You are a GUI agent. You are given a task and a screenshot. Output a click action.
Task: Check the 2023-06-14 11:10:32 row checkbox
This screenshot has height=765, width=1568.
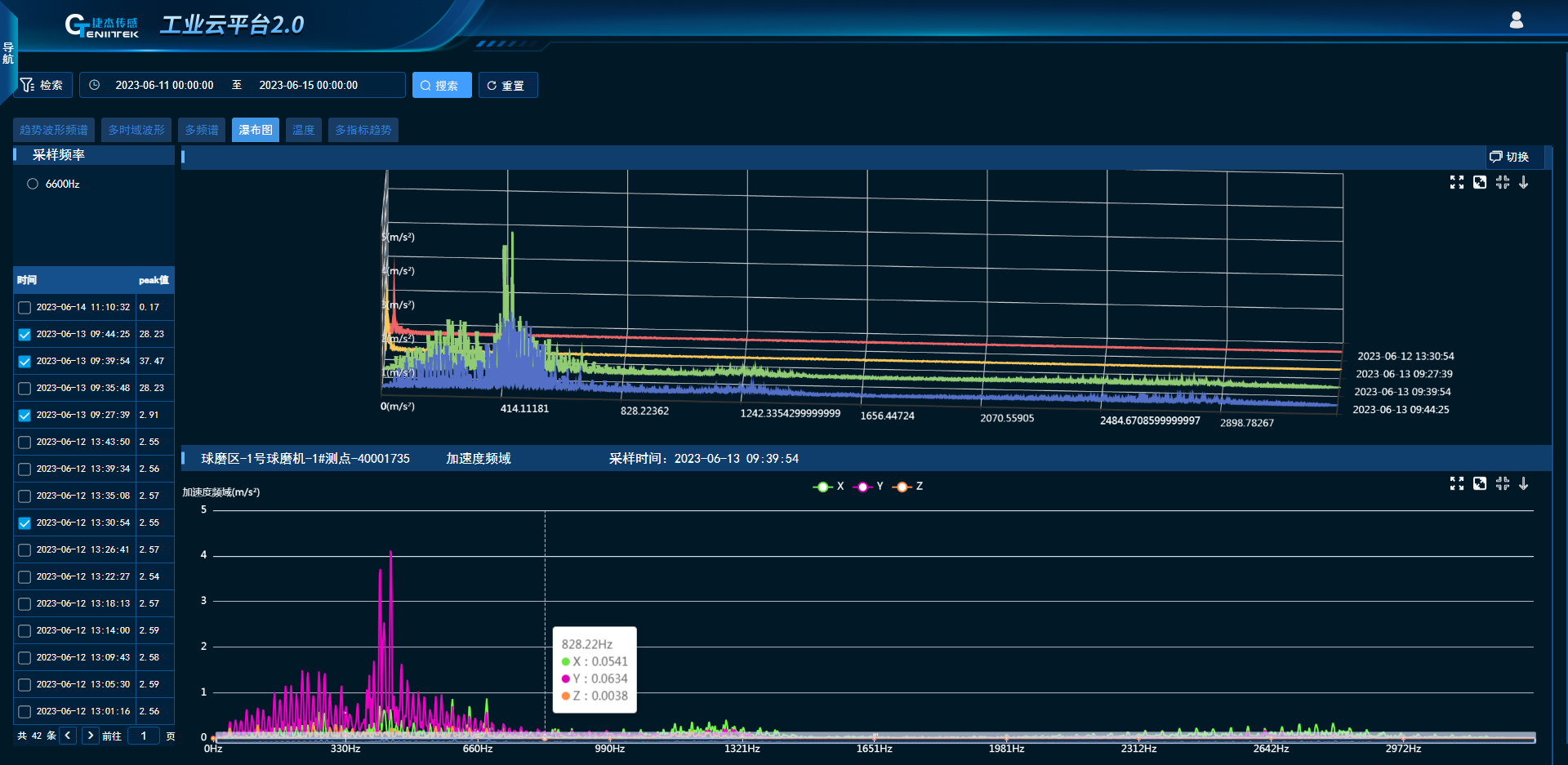click(24, 308)
